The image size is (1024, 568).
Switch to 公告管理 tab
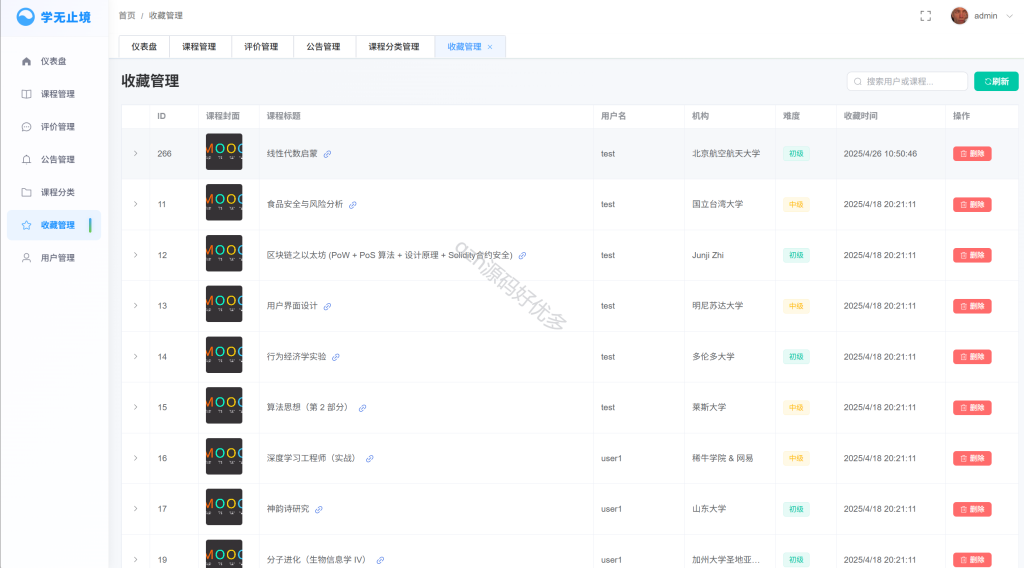pyautogui.click(x=323, y=47)
